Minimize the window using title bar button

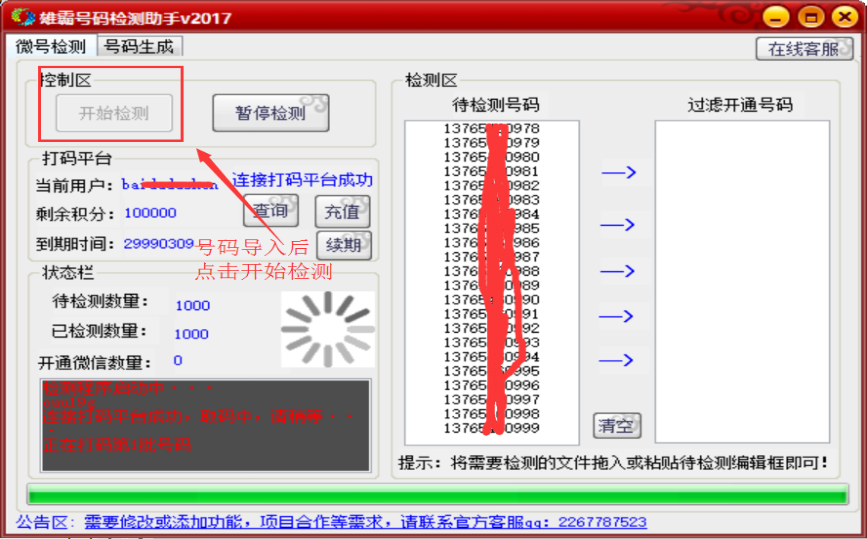coord(778,16)
